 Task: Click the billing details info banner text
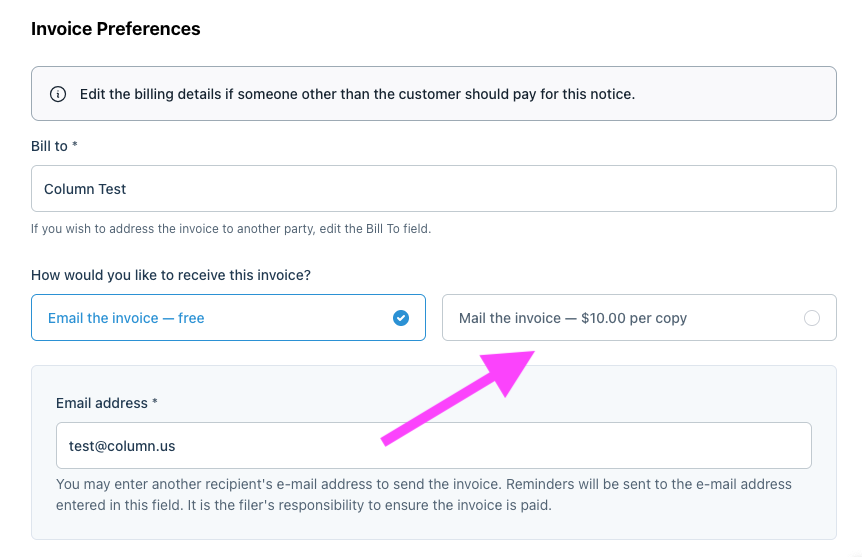[x=357, y=94]
